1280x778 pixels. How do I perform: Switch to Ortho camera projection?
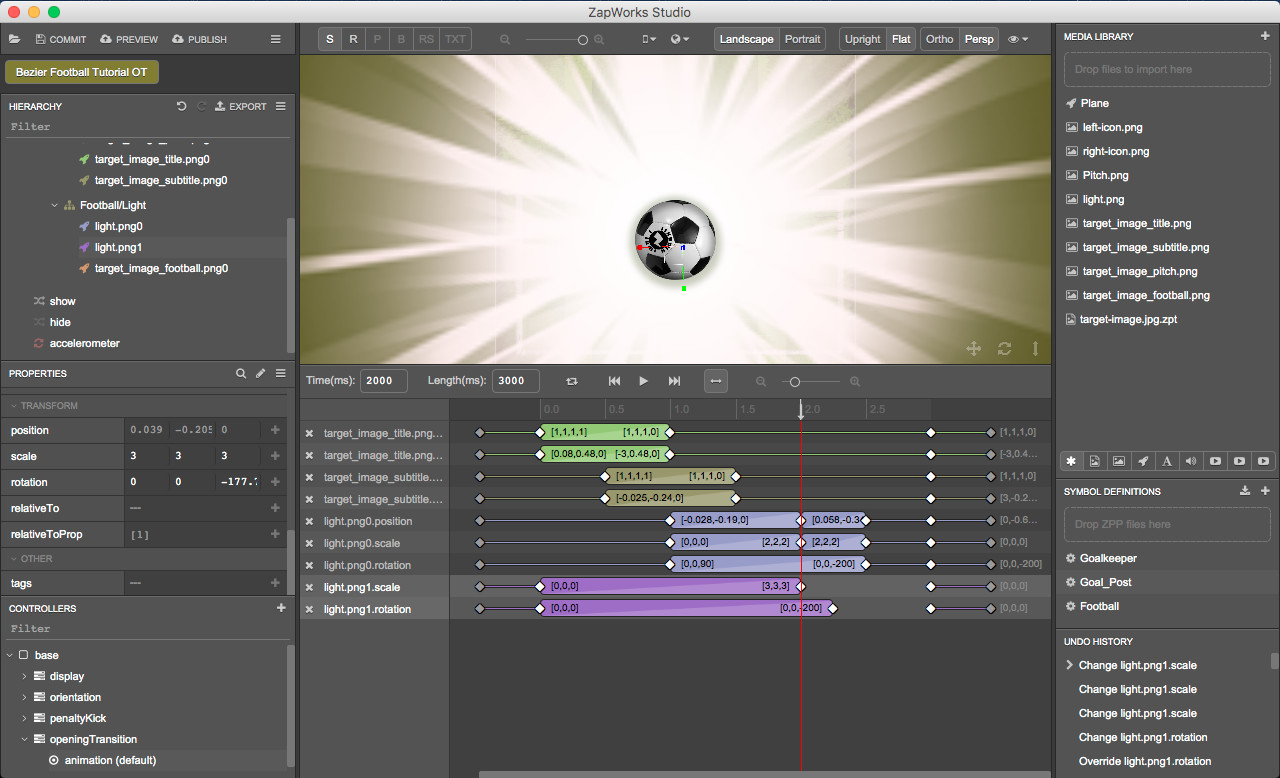click(939, 38)
